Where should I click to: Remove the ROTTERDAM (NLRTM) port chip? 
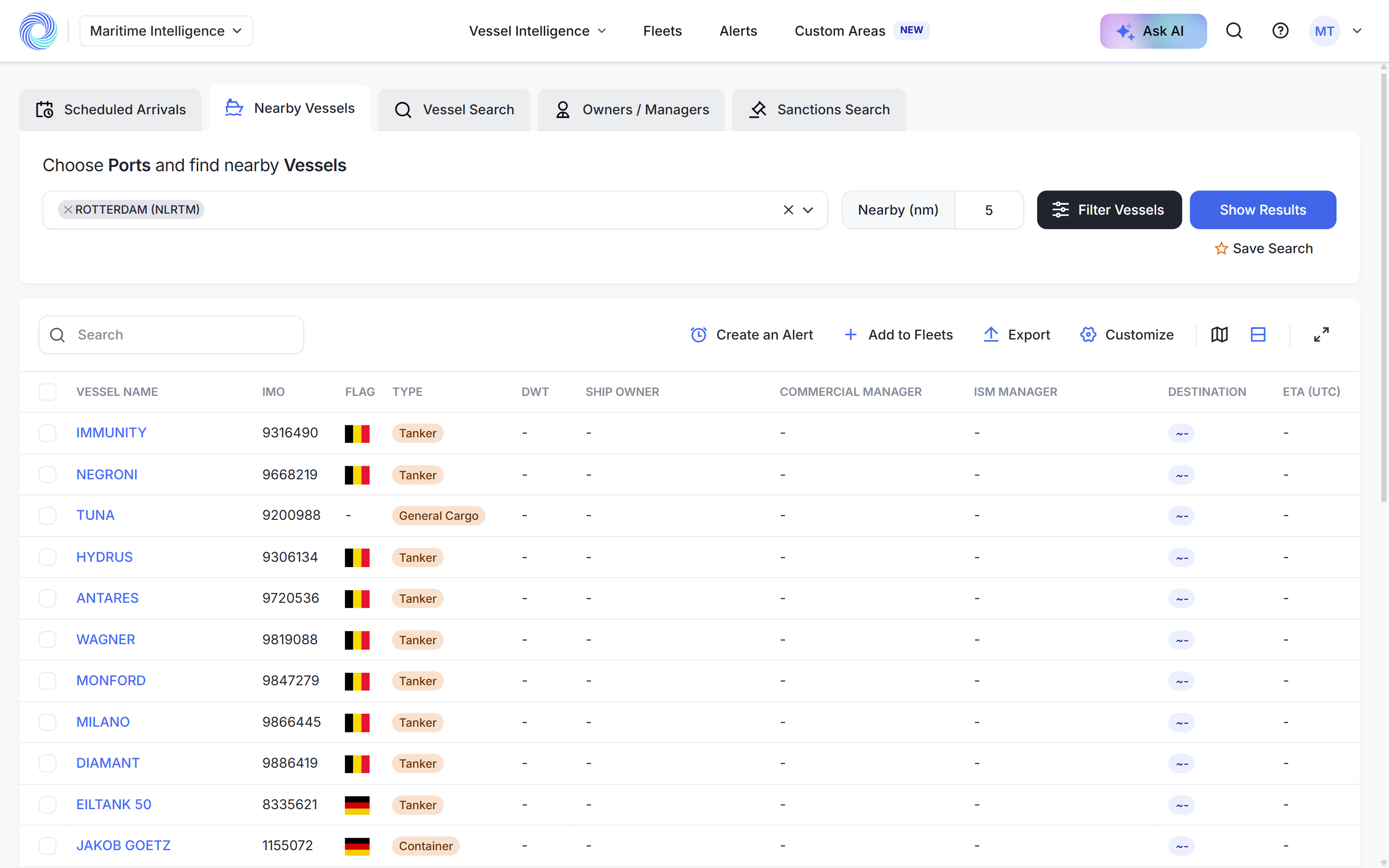tap(68, 210)
